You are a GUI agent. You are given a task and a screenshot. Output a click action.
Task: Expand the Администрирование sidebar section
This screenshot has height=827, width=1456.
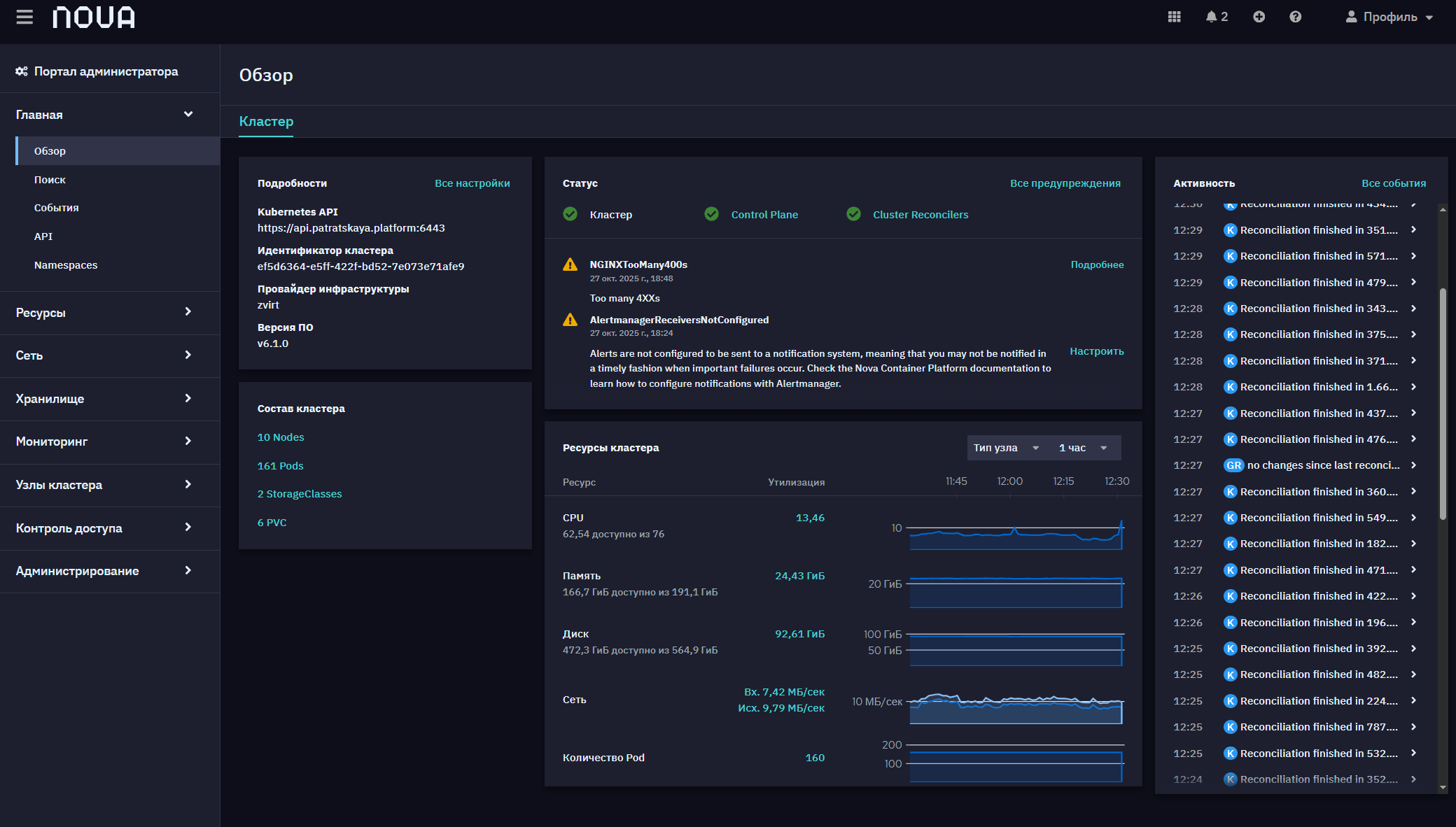tap(110, 571)
